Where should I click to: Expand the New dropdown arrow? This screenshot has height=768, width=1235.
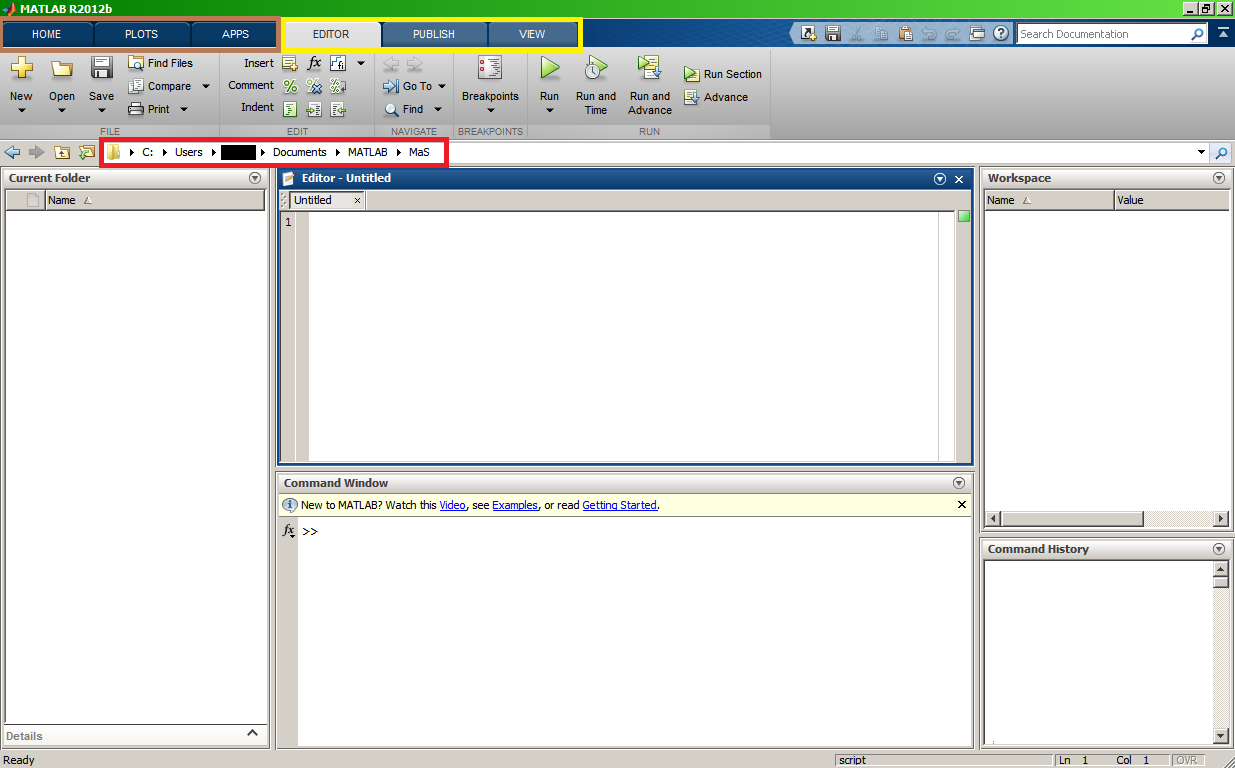coord(21,111)
